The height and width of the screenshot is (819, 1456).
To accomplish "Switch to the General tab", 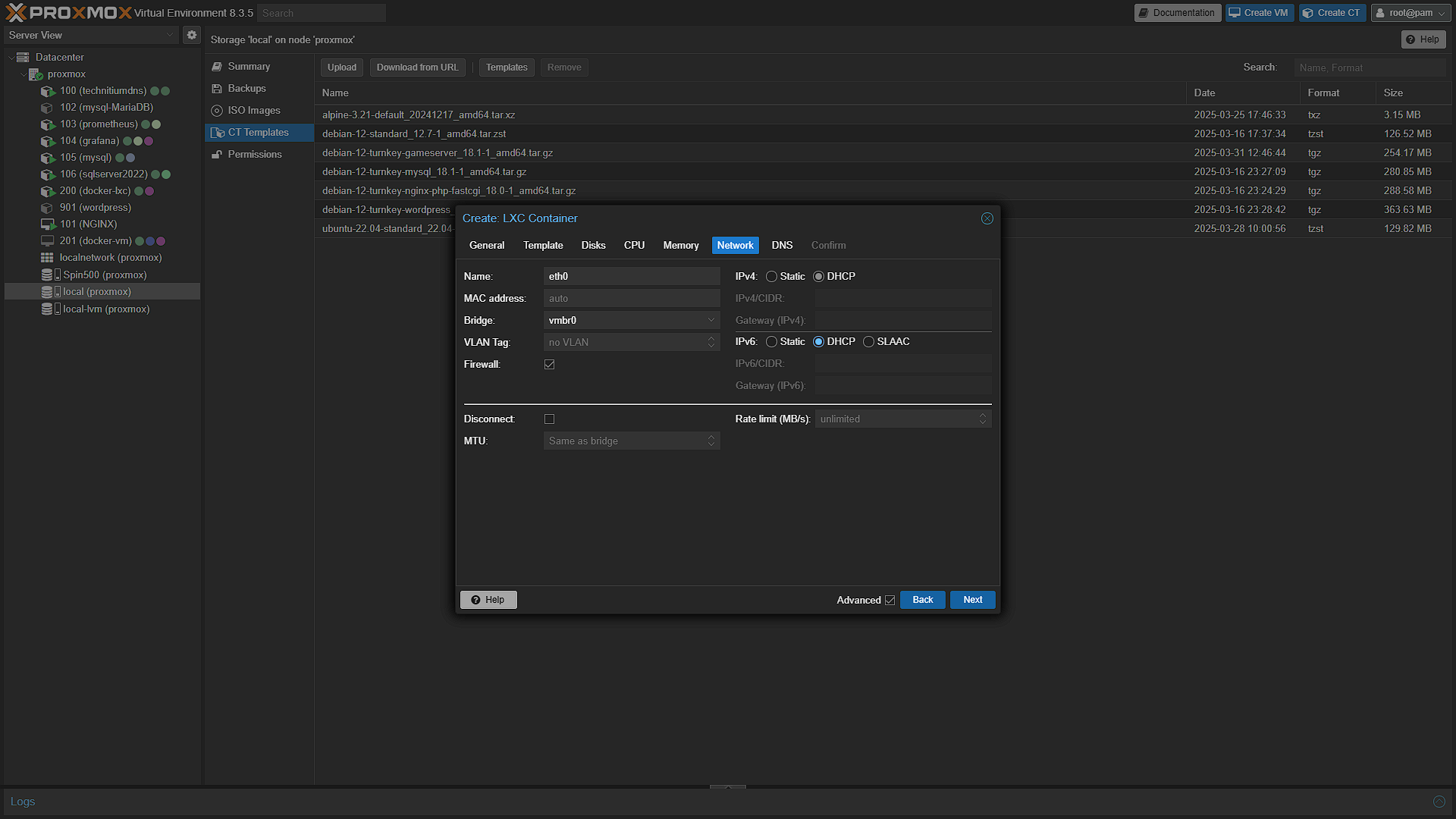I will point(486,246).
